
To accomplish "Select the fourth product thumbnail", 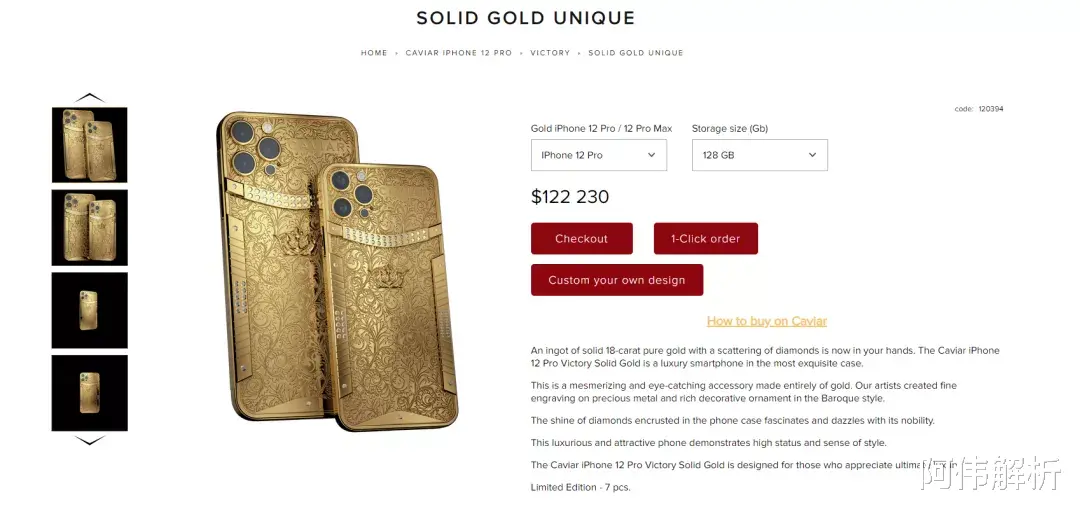I will pyautogui.click(x=90, y=393).
